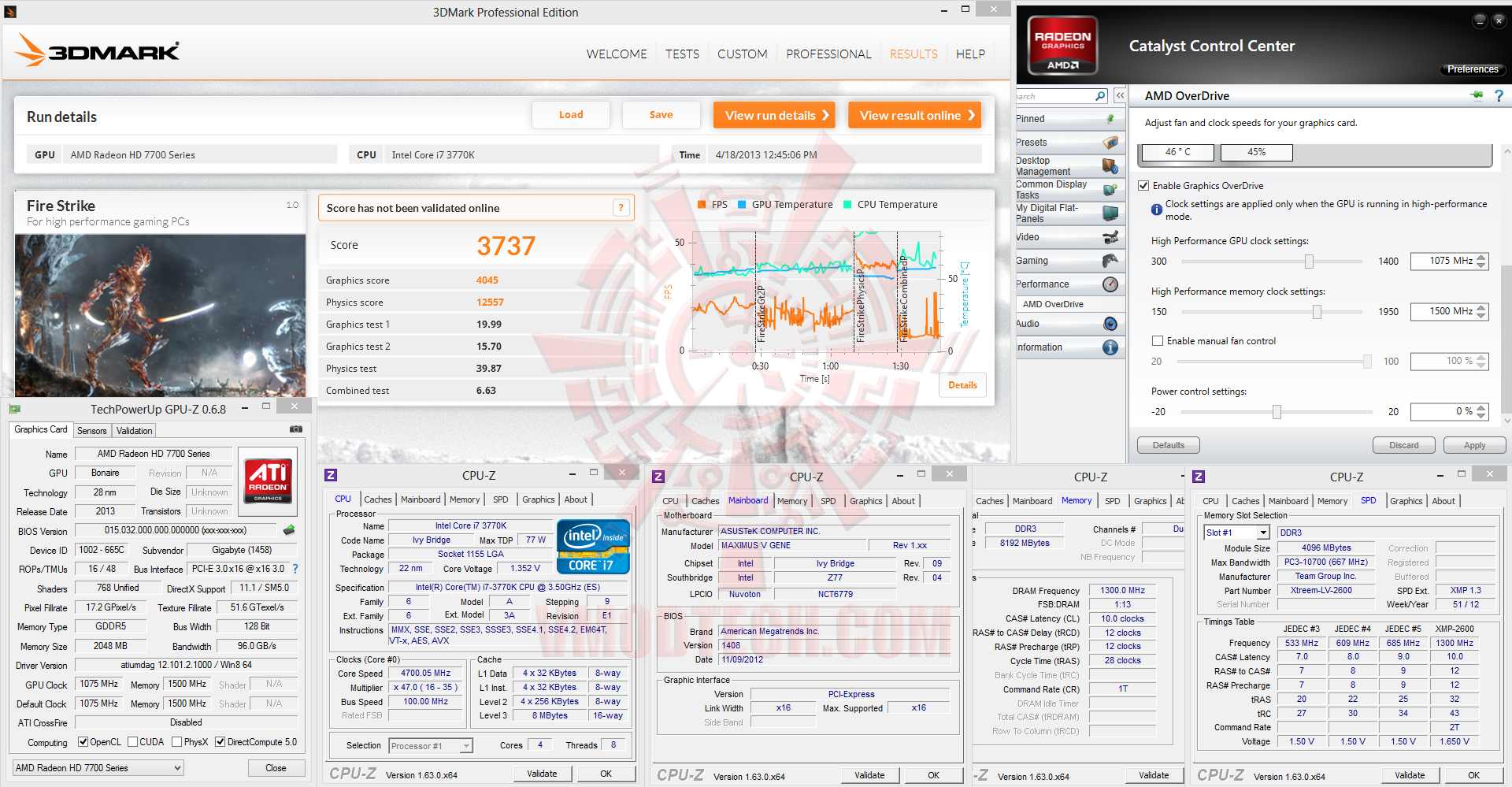This screenshot has height=787, width=1512.
Task: Click the Audio speaker icon in Catalyst
Action: point(1110,324)
